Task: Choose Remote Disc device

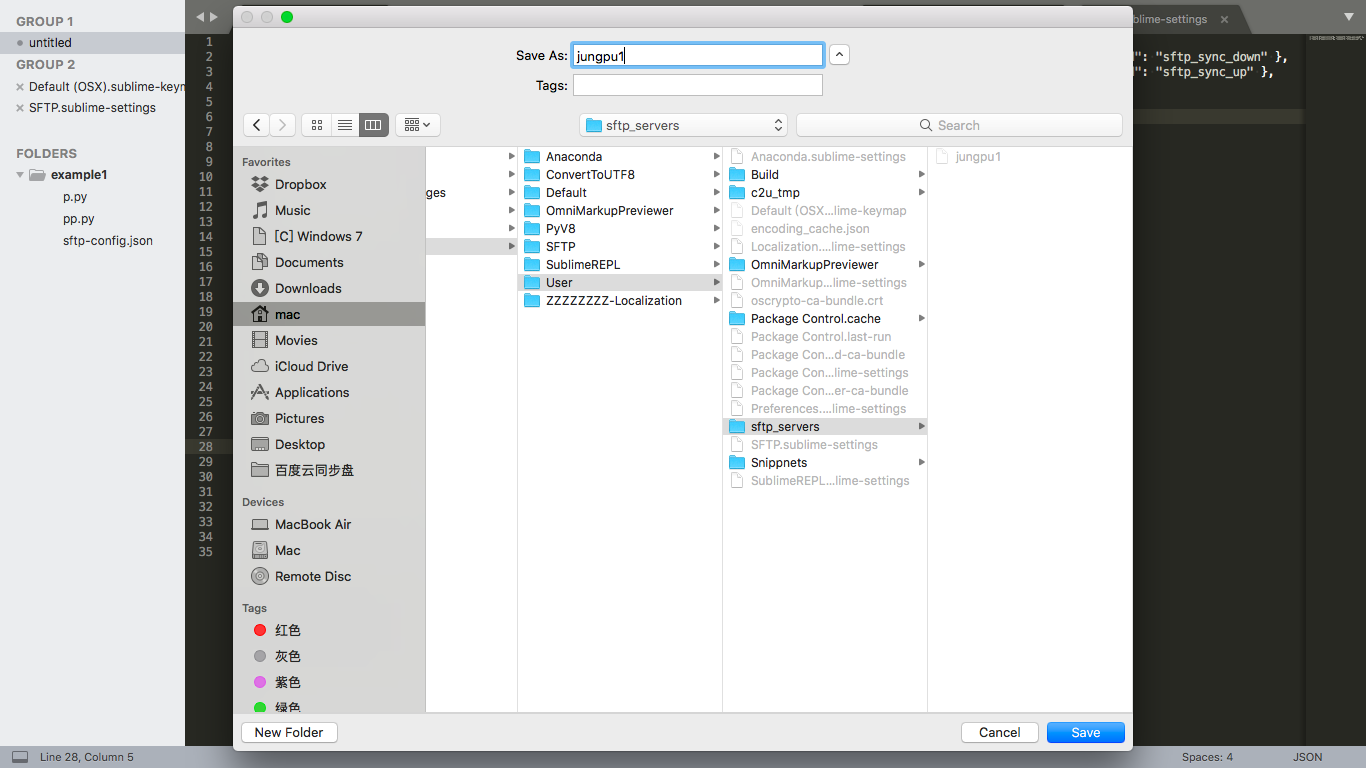Action: click(x=313, y=576)
